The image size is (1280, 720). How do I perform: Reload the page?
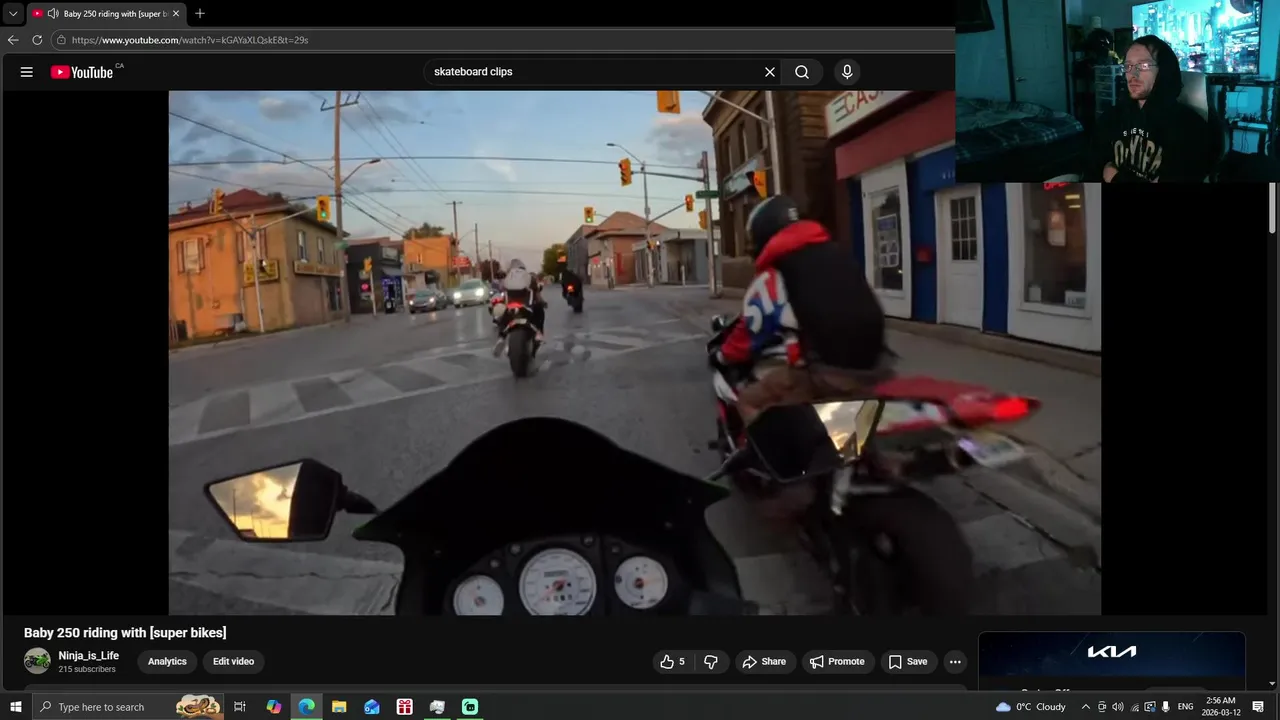(37, 40)
